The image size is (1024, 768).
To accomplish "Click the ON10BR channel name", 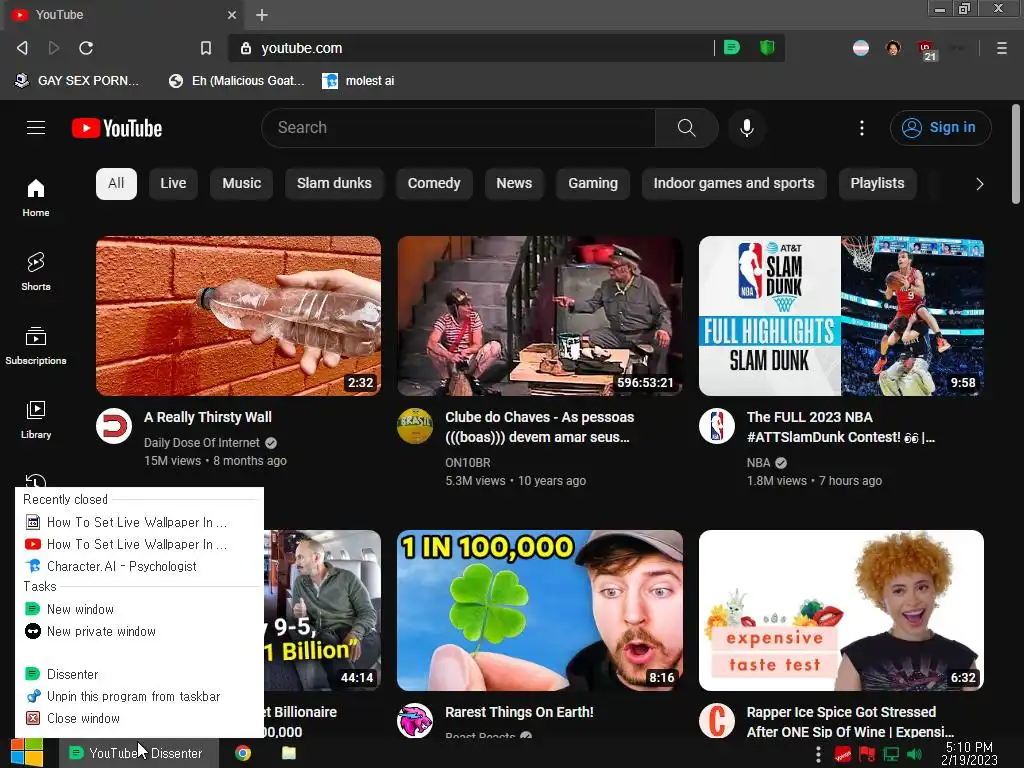I will [x=468, y=462].
